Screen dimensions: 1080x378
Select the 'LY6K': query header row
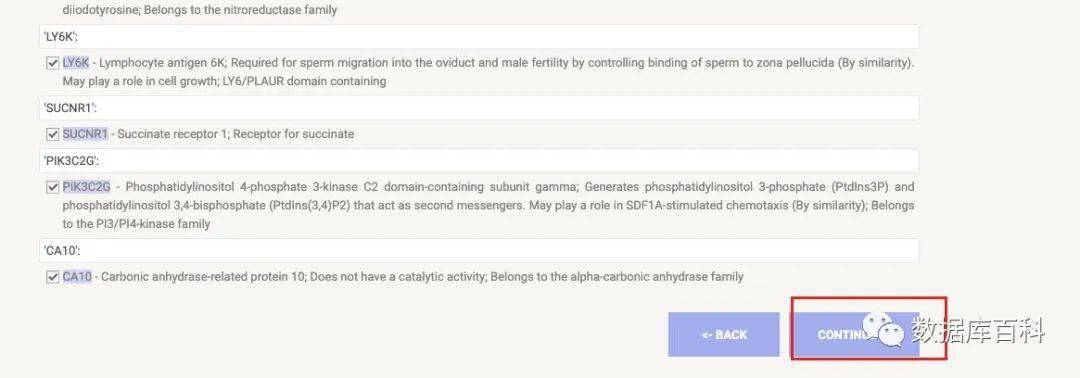(479, 37)
